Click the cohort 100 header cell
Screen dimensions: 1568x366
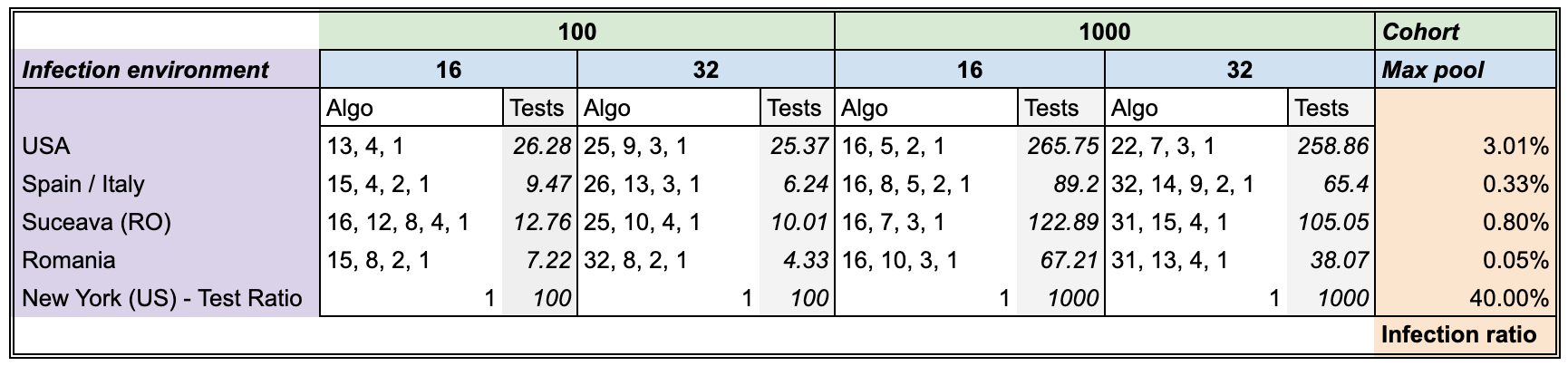click(x=577, y=32)
